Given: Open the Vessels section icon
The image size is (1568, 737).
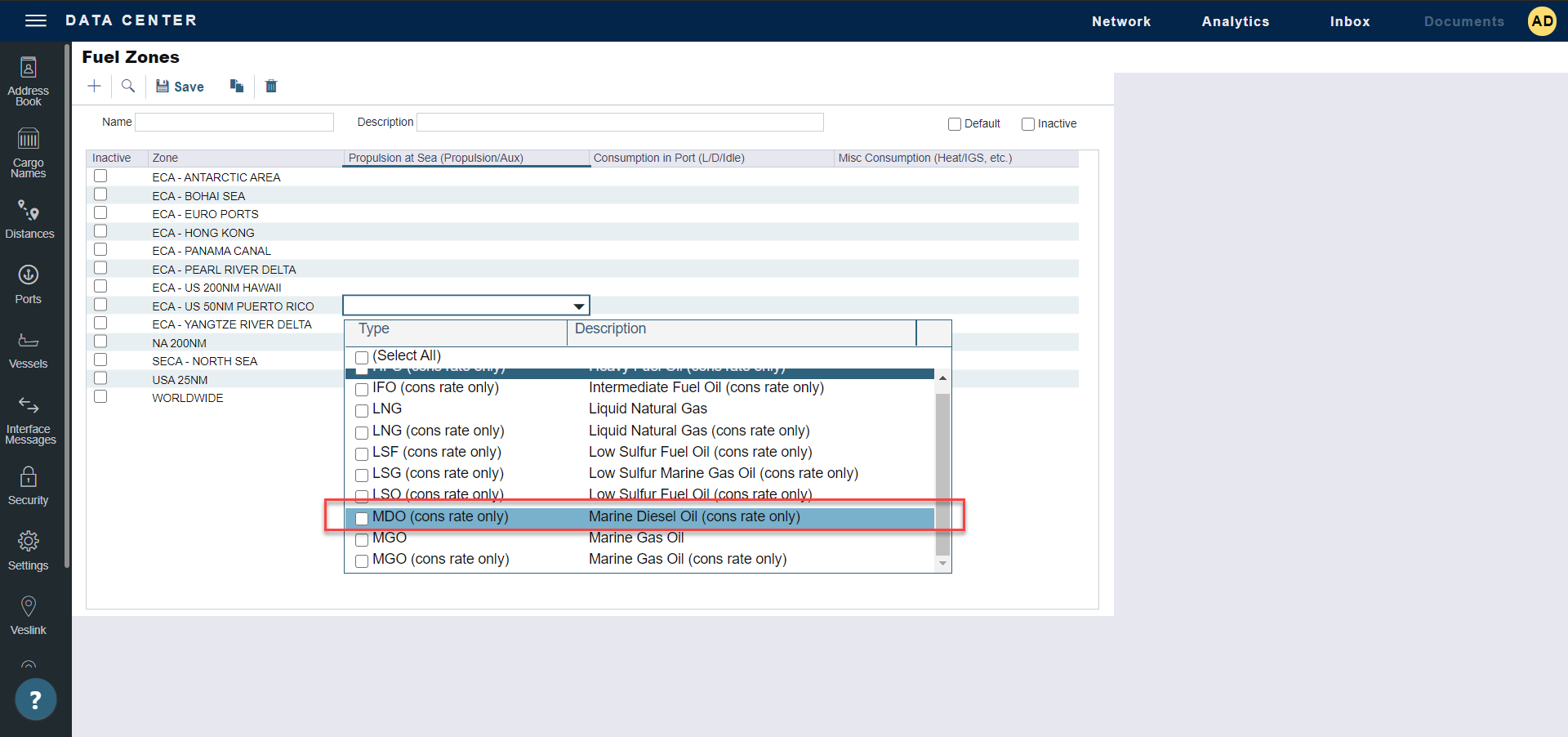Looking at the screenshot, I should (x=29, y=350).
